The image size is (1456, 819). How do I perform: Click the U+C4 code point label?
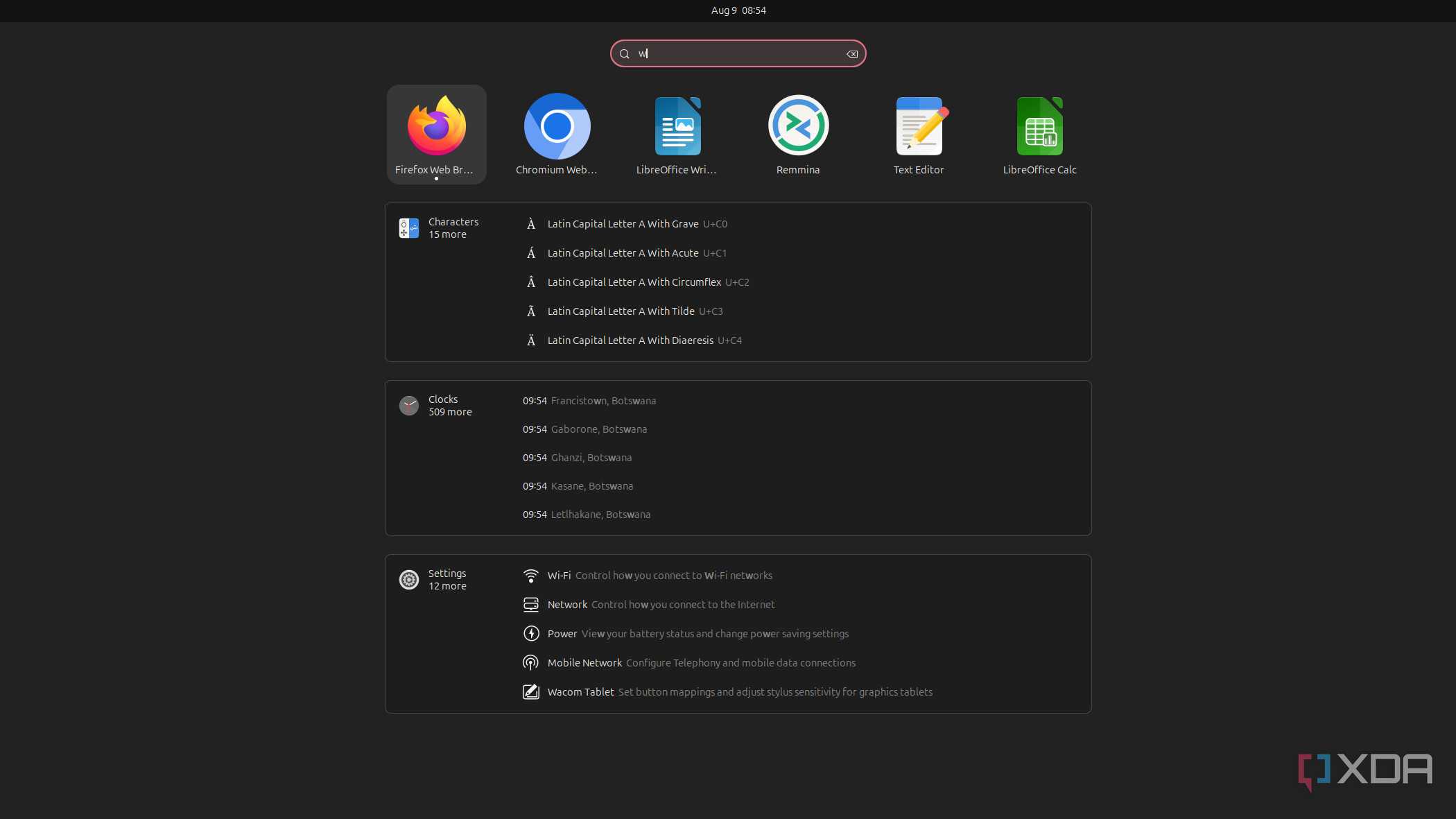pyautogui.click(x=729, y=340)
